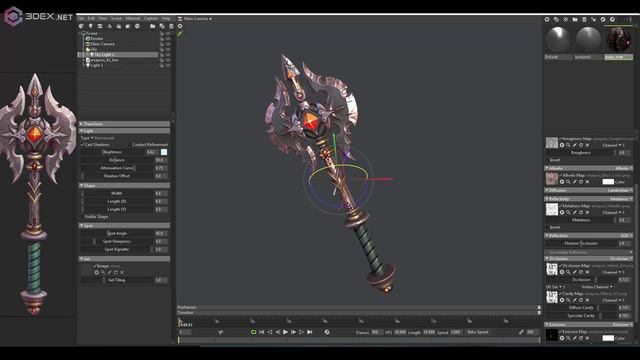
Task: Reload the Cavity Map with refresh icon
Action: coord(581,300)
